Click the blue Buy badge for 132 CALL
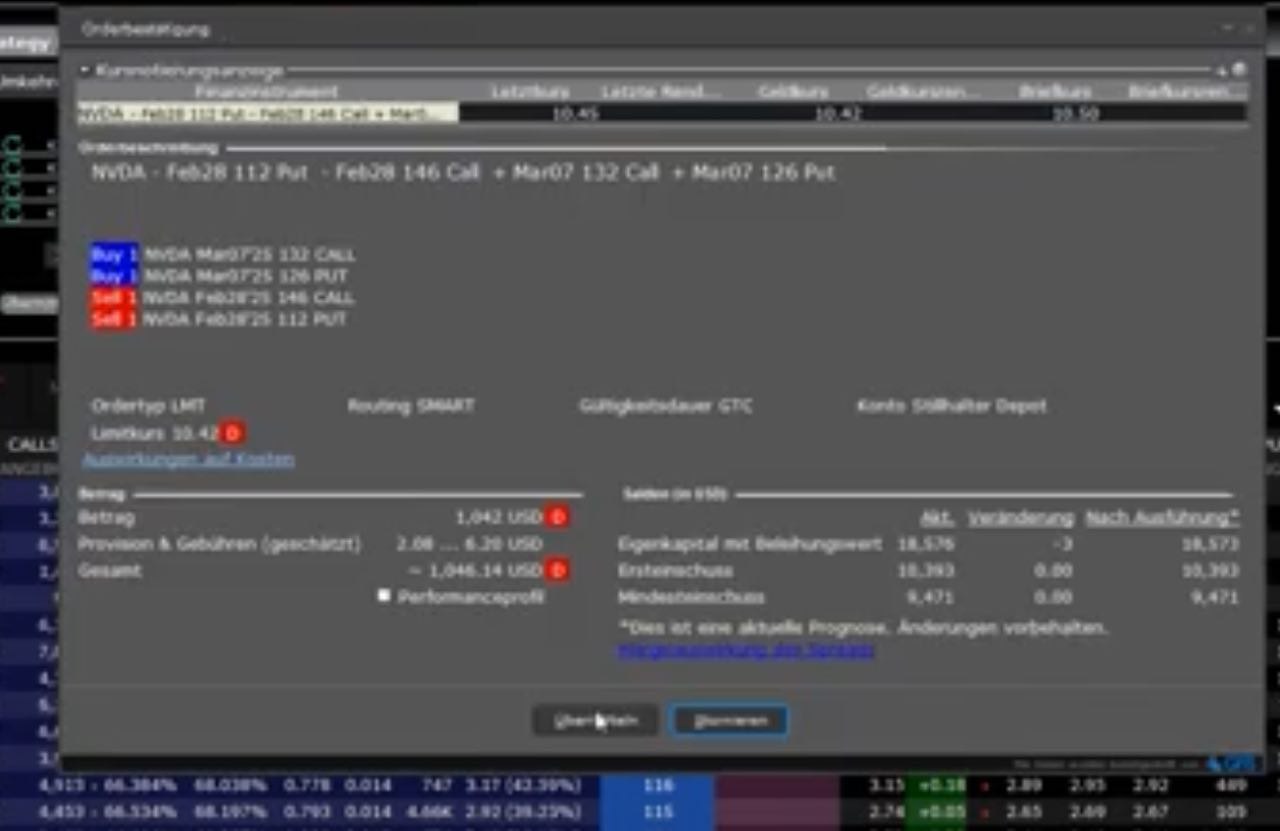 (113, 254)
